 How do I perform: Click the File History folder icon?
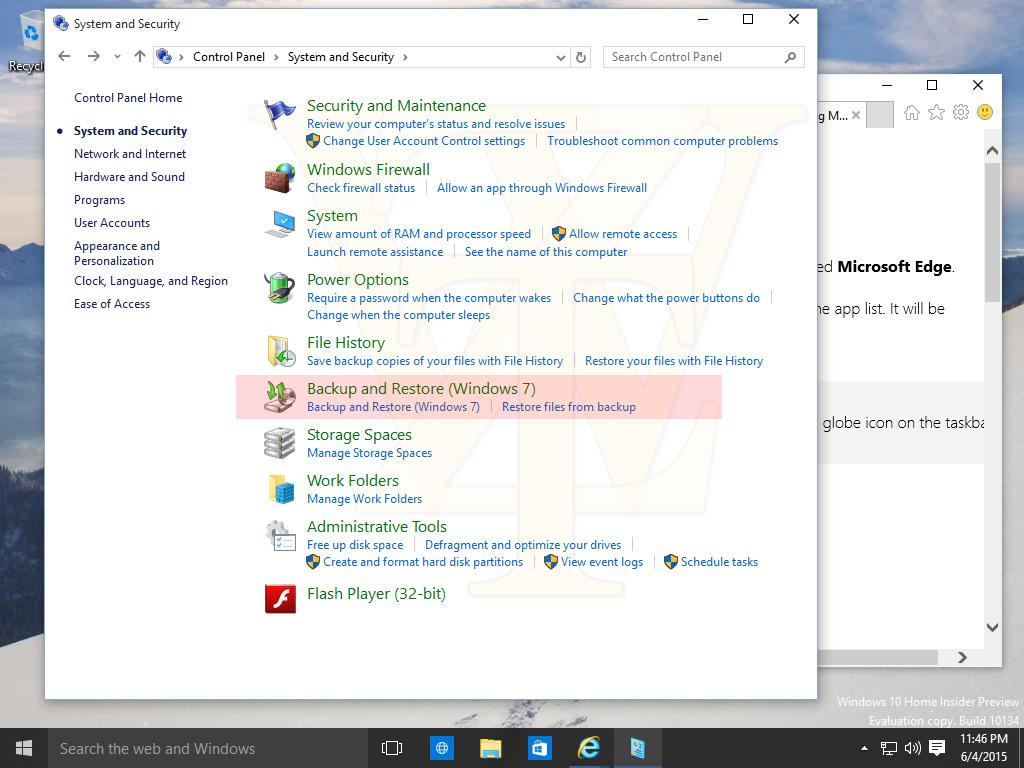281,351
